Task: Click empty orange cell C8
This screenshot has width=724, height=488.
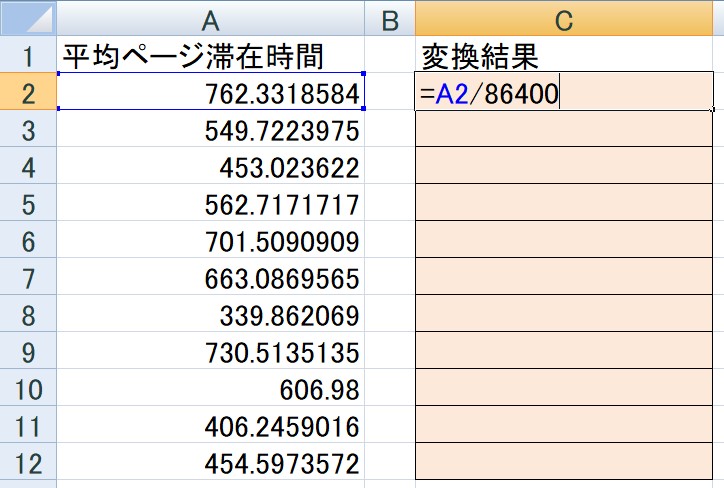Action: pyautogui.click(x=565, y=316)
